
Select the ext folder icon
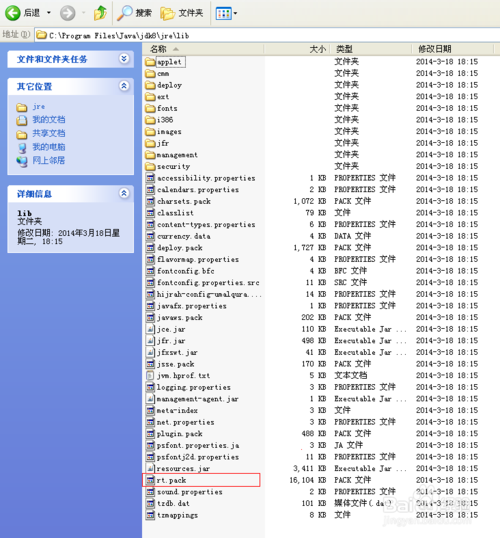coord(150,97)
